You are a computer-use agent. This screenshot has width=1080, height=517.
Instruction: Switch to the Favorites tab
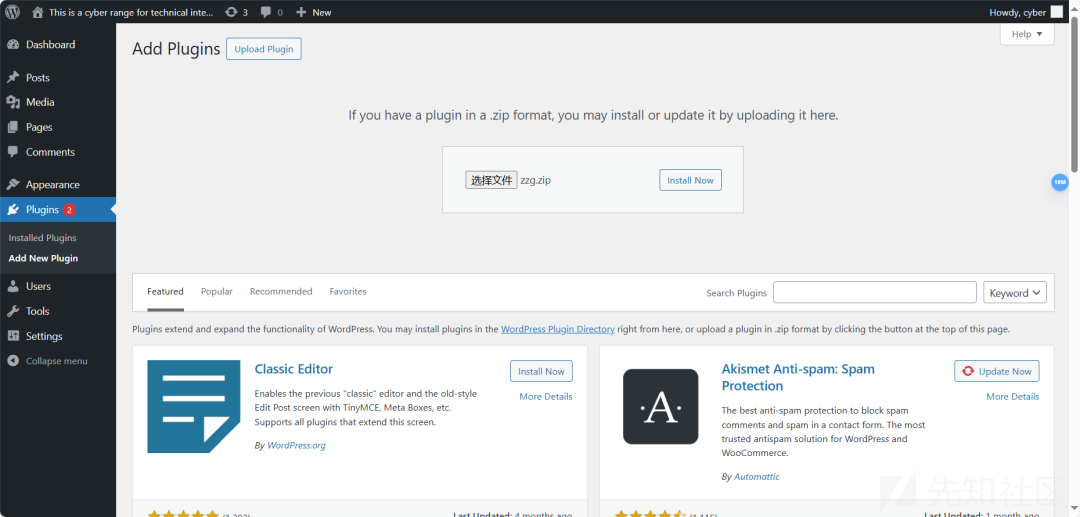[348, 292]
